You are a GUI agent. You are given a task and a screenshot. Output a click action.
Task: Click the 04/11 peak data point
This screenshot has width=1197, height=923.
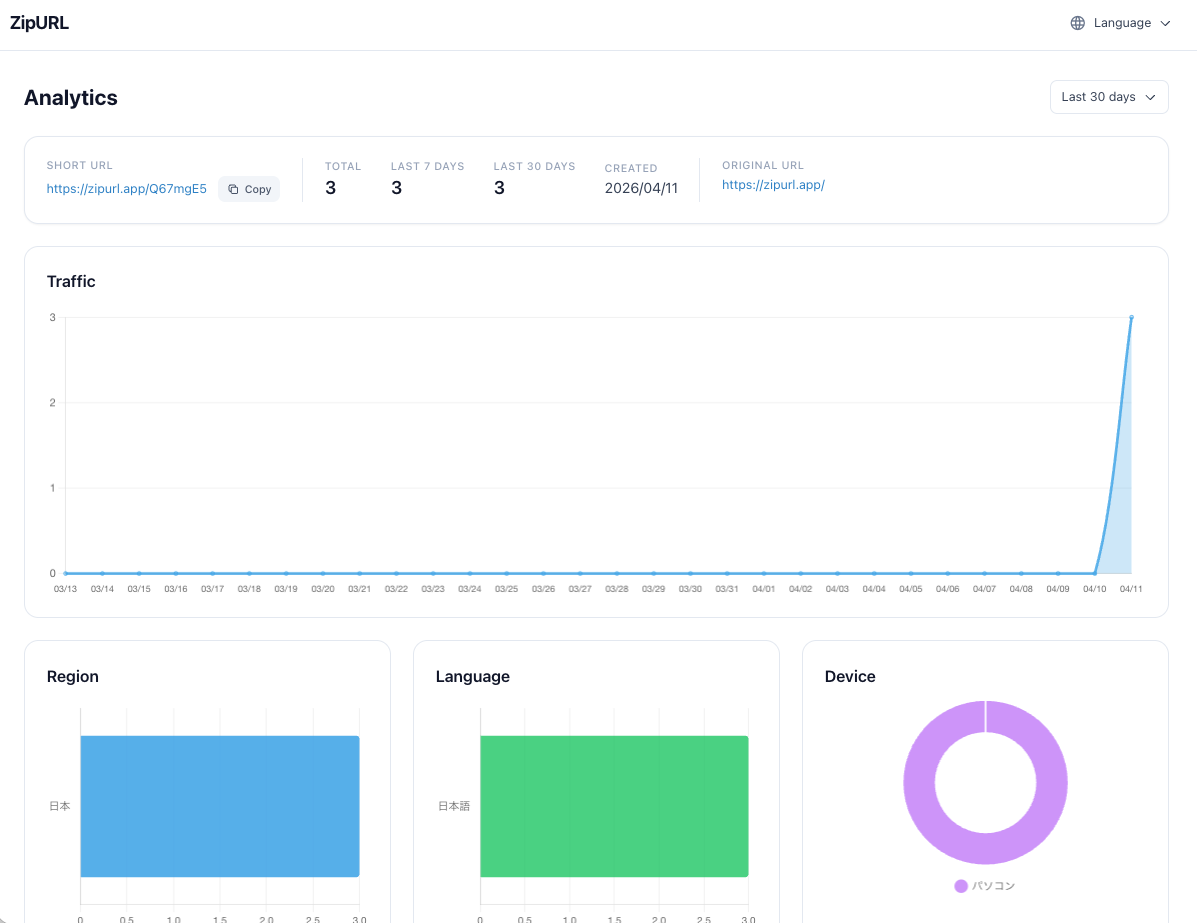click(1131, 317)
